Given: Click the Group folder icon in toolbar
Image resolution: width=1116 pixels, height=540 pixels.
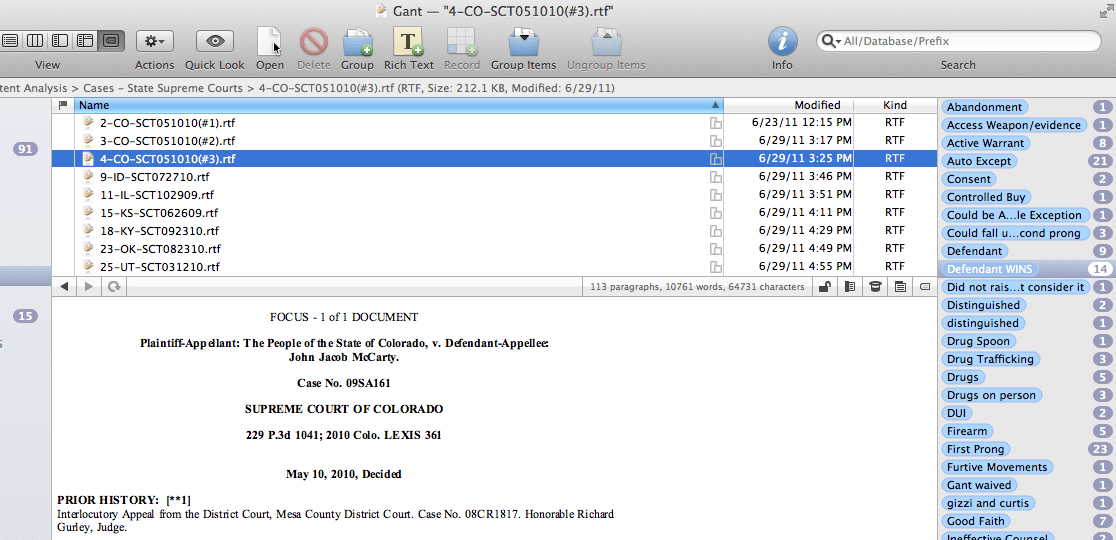Looking at the screenshot, I should point(357,42).
